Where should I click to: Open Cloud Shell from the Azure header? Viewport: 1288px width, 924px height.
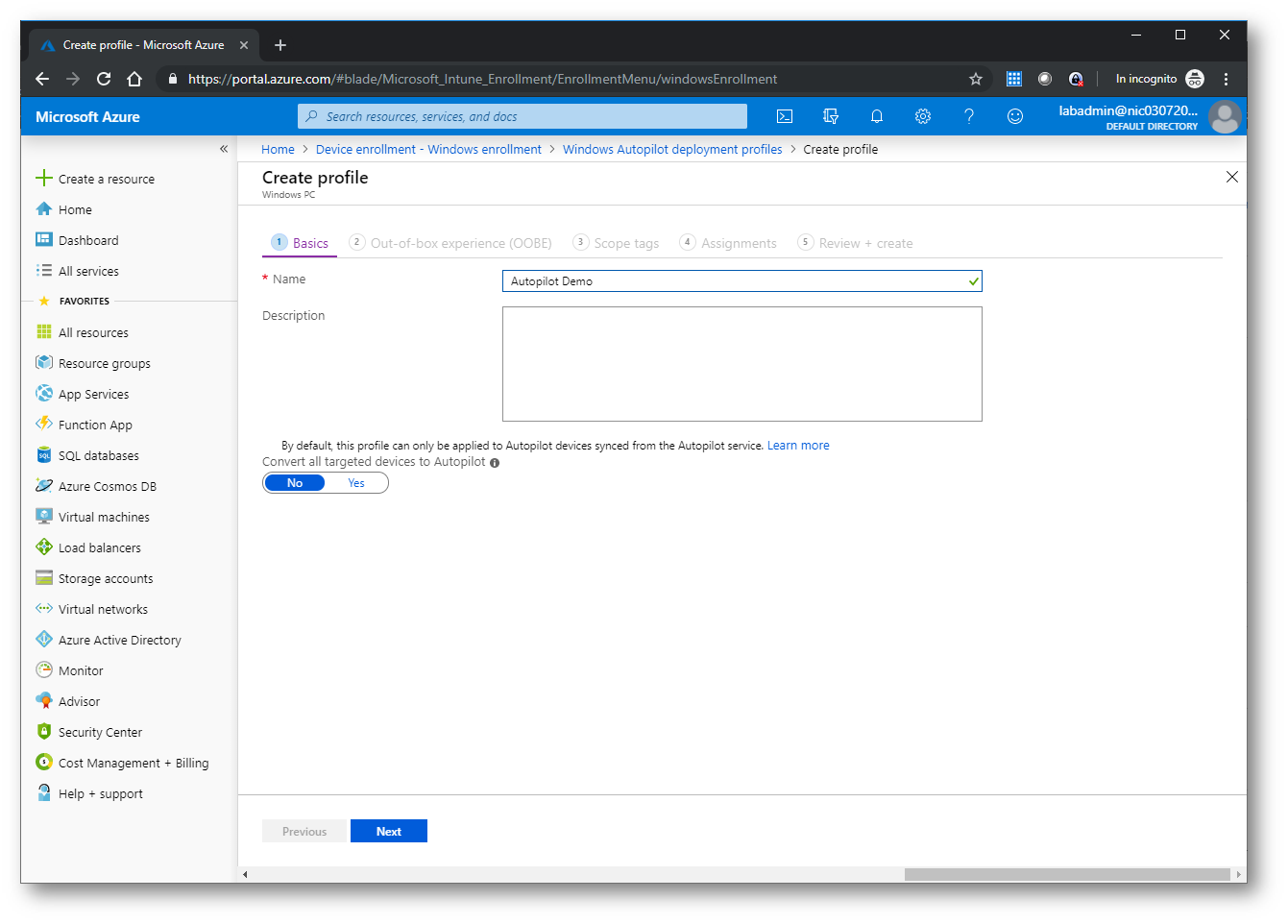click(785, 116)
